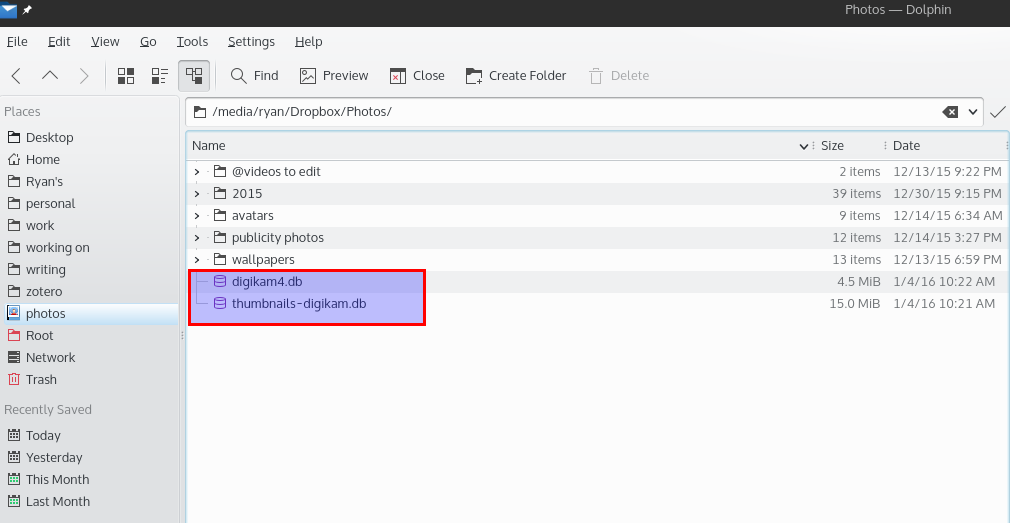Click the Create Folder button

516,76
